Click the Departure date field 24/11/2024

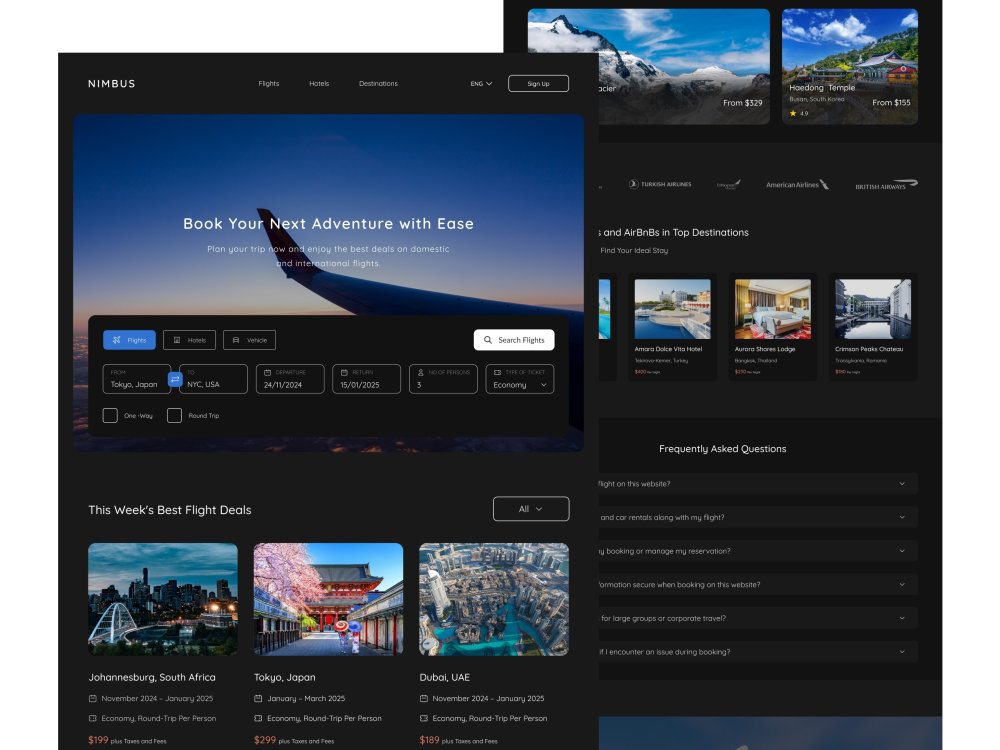click(x=290, y=379)
